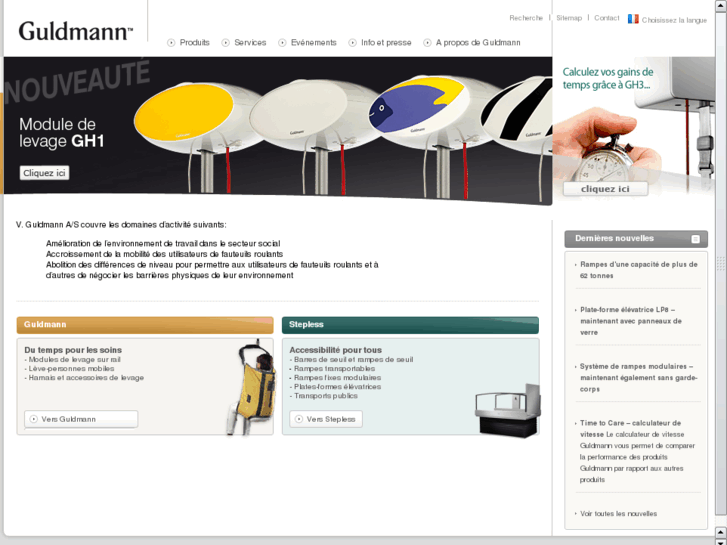
Task: Click Plates-formes élévatrices text
Action: [337, 387]
